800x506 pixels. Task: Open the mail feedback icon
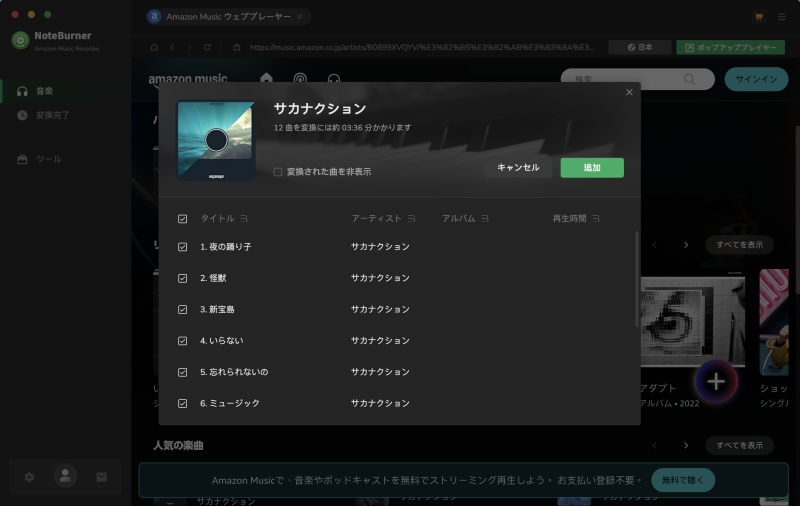102,477
